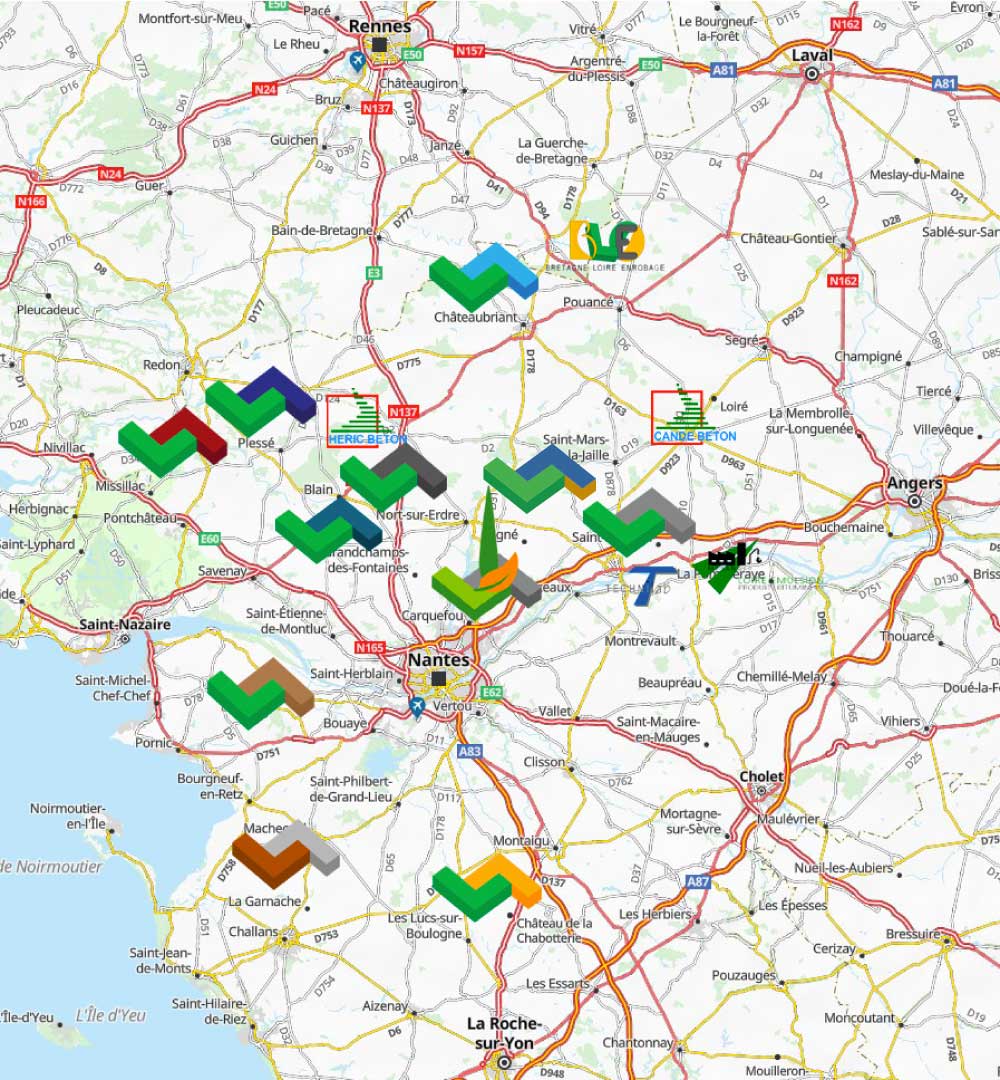This screenshot has width=1000, height=1080.
Task: Click the "Savenay" town label
Action: coord(222,571)
